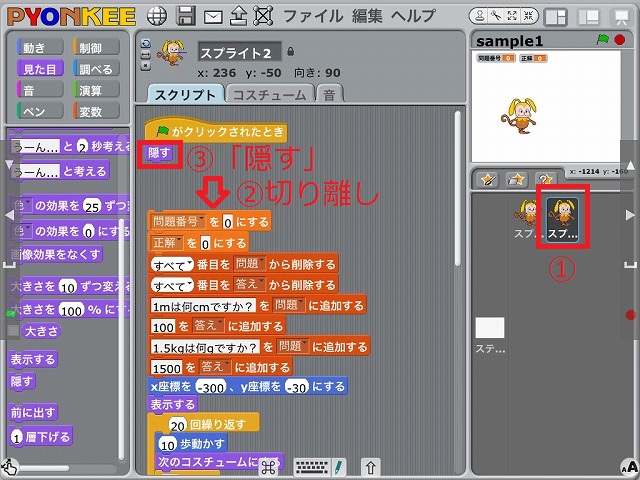Select the ステージ thumbnail

(490, 328)
